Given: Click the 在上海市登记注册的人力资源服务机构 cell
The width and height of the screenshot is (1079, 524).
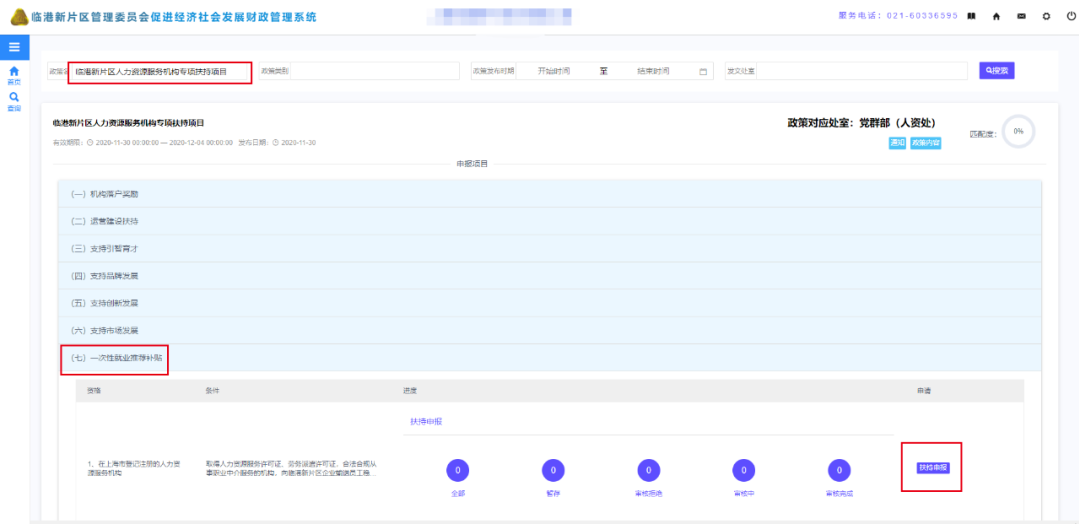Looking at the screenshot, I should (x=133, y=469).
